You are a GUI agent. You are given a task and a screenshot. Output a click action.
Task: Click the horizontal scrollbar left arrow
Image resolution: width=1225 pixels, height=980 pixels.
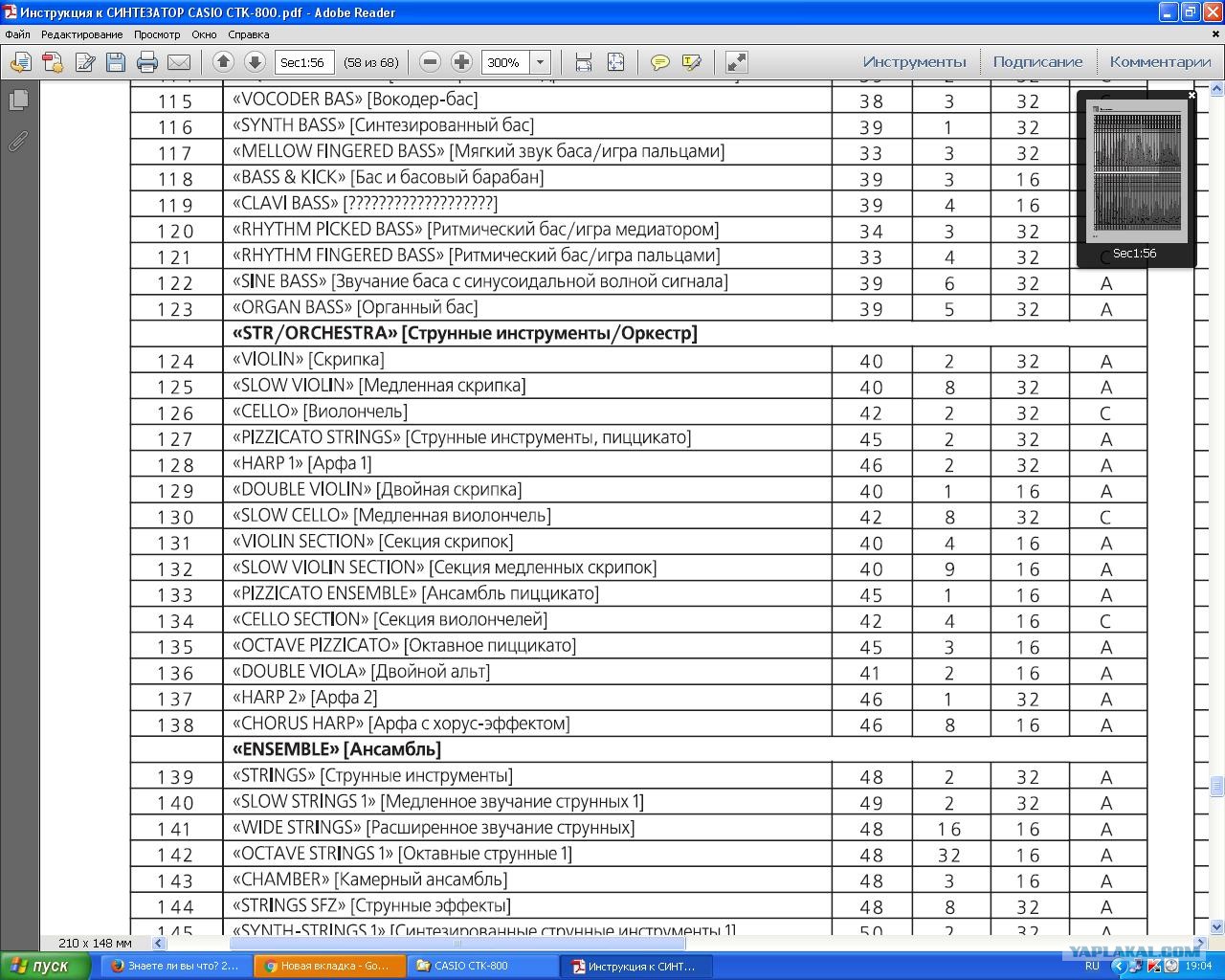click(159, 943)
